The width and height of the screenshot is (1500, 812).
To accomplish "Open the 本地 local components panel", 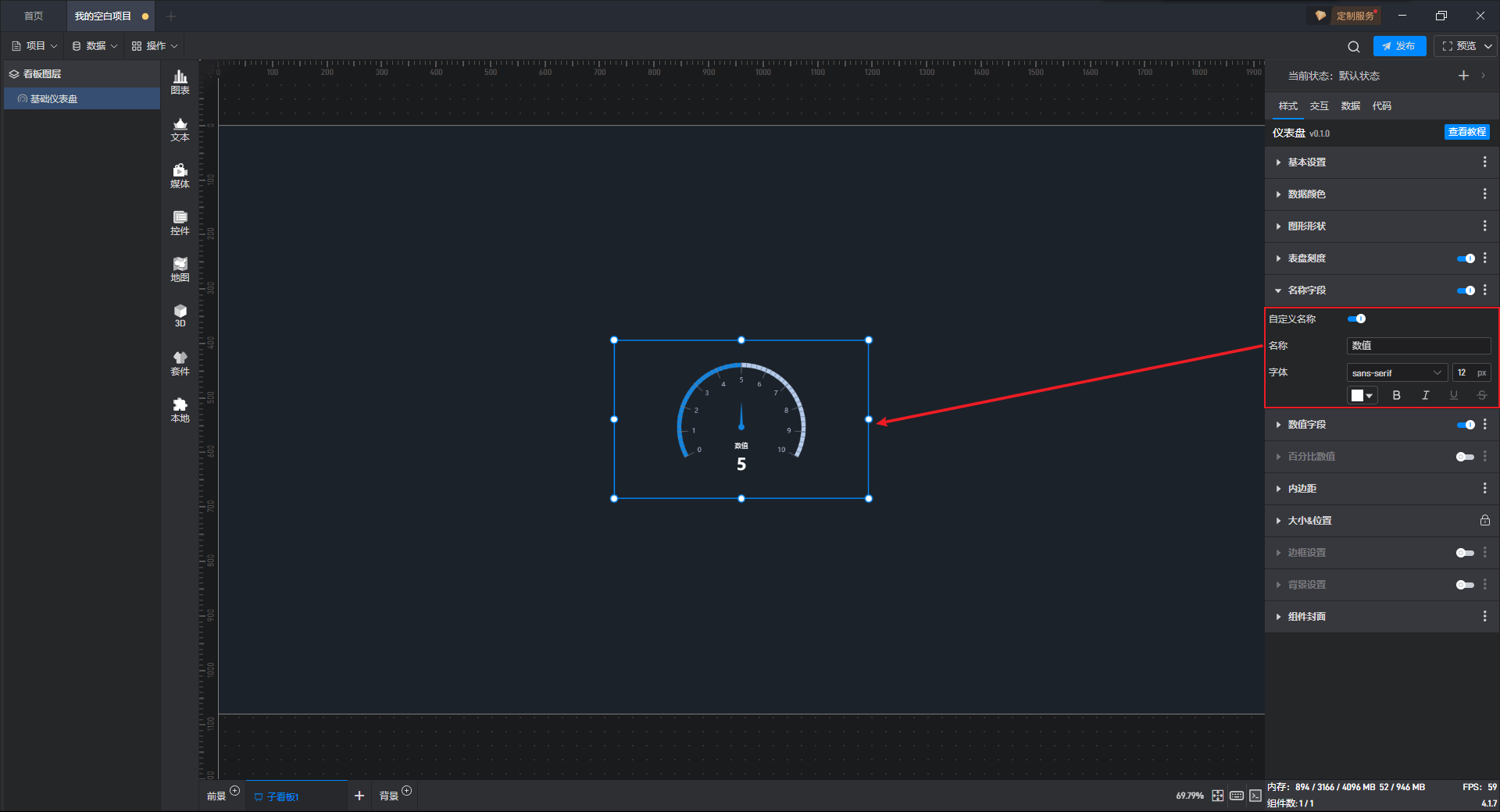I will pos(180,410).
